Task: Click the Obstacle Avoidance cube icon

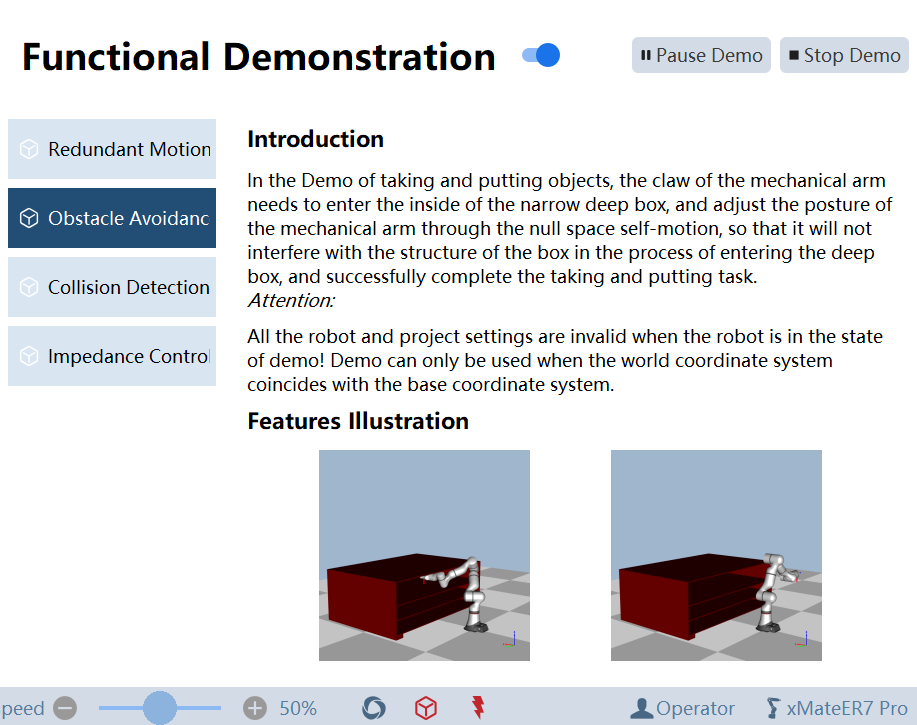Action: (29, 218)
